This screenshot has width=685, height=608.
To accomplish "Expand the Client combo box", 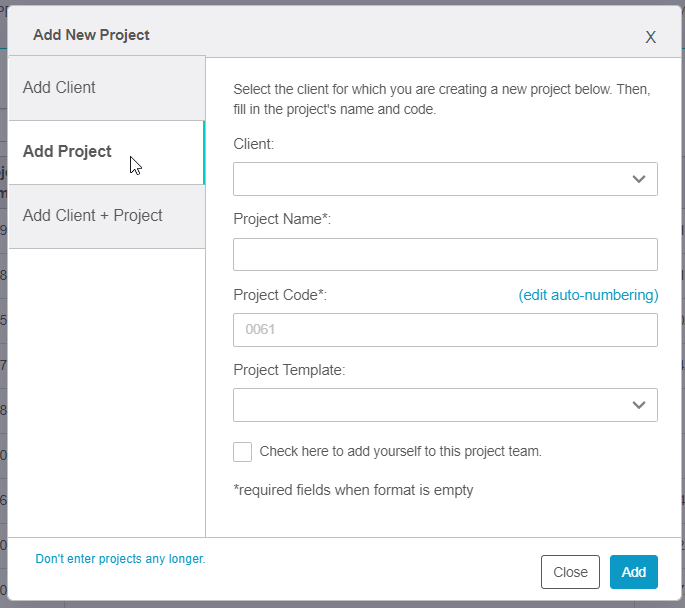I will pos(430,179).
